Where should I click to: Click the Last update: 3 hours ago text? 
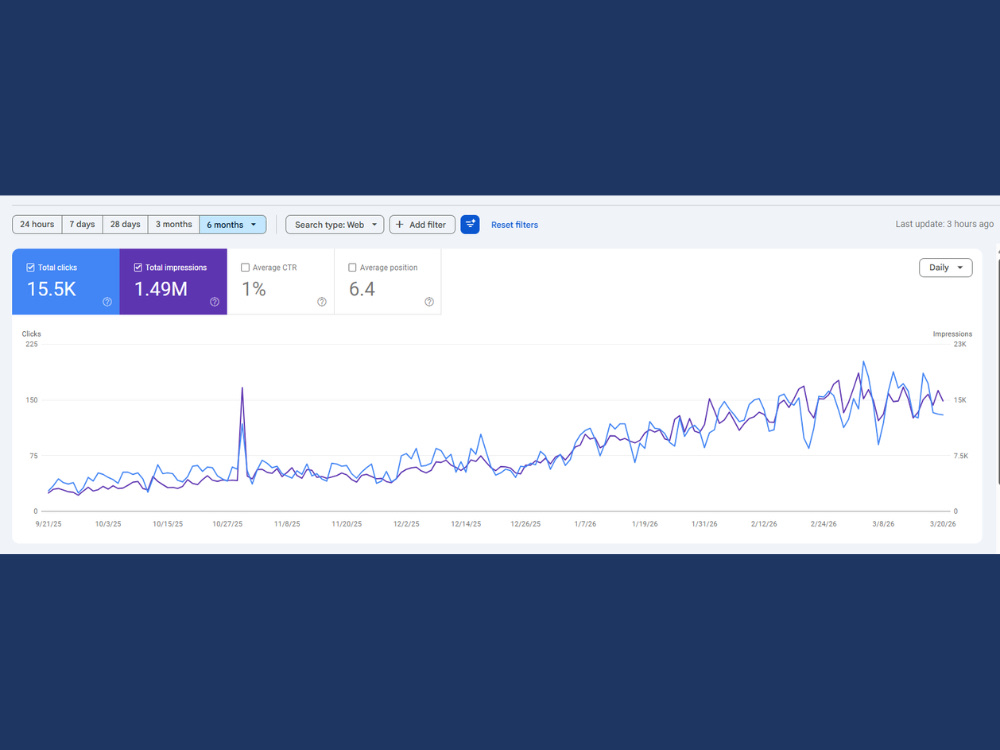click(x=945, y=224)
